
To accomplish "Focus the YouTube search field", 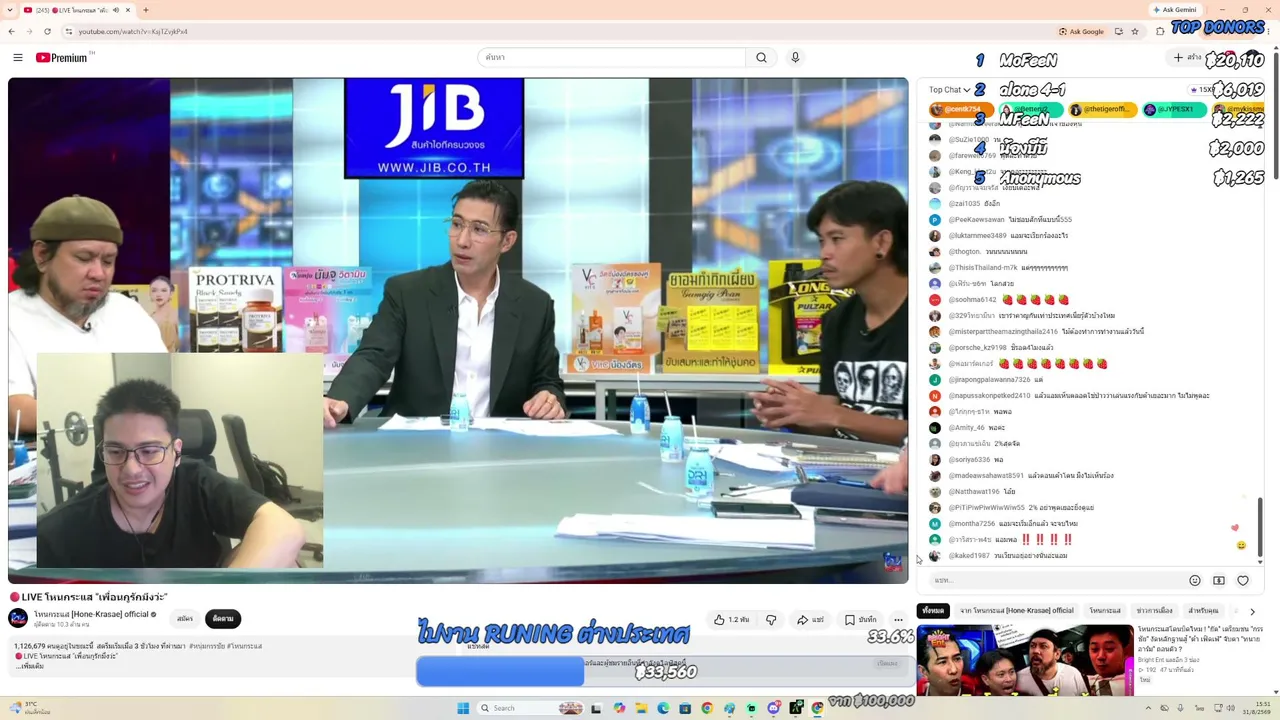I will point(612,58).
